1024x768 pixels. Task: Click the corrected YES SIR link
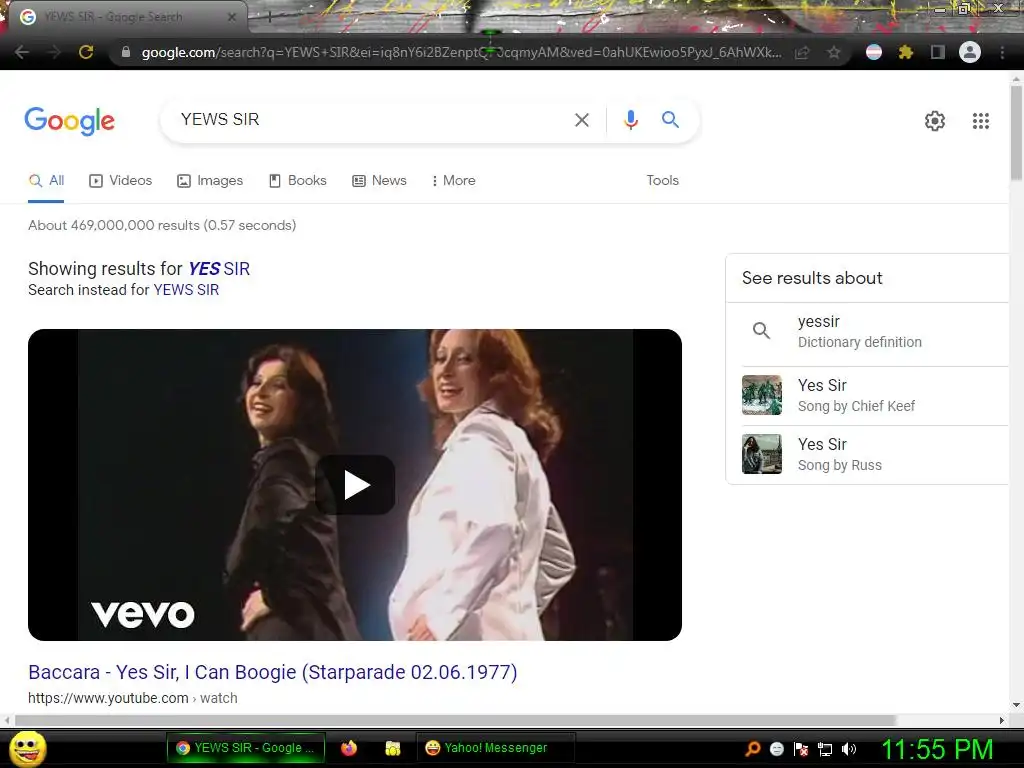tap(219, 269)
